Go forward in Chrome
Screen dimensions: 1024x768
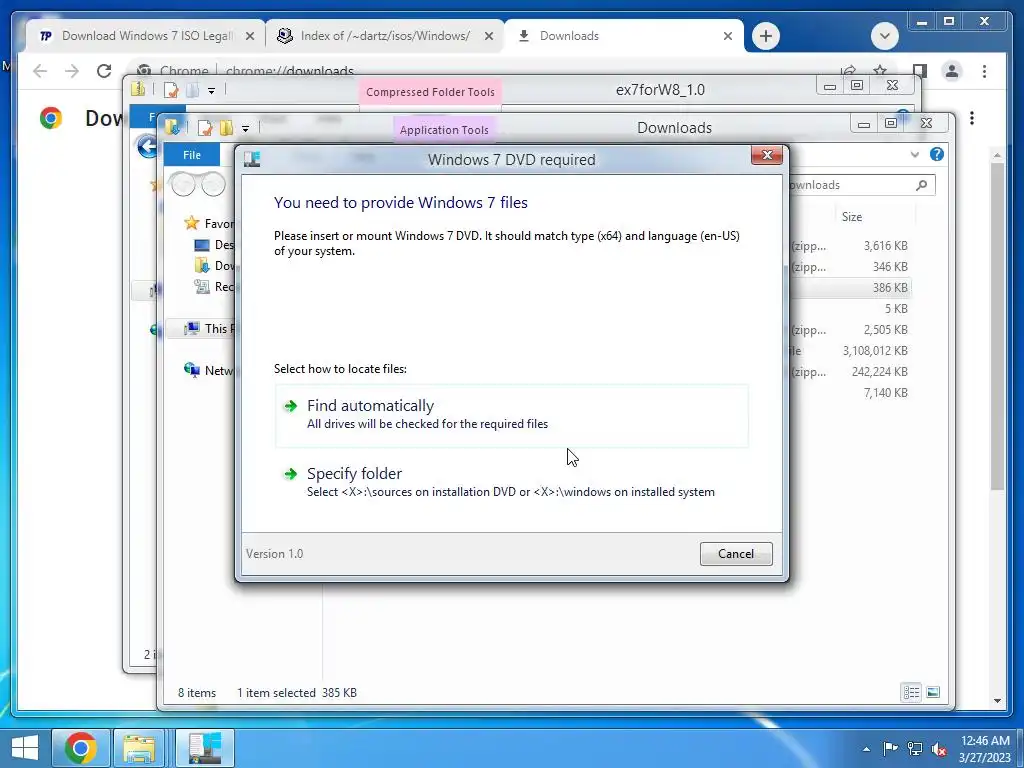(x=72, y=71)
